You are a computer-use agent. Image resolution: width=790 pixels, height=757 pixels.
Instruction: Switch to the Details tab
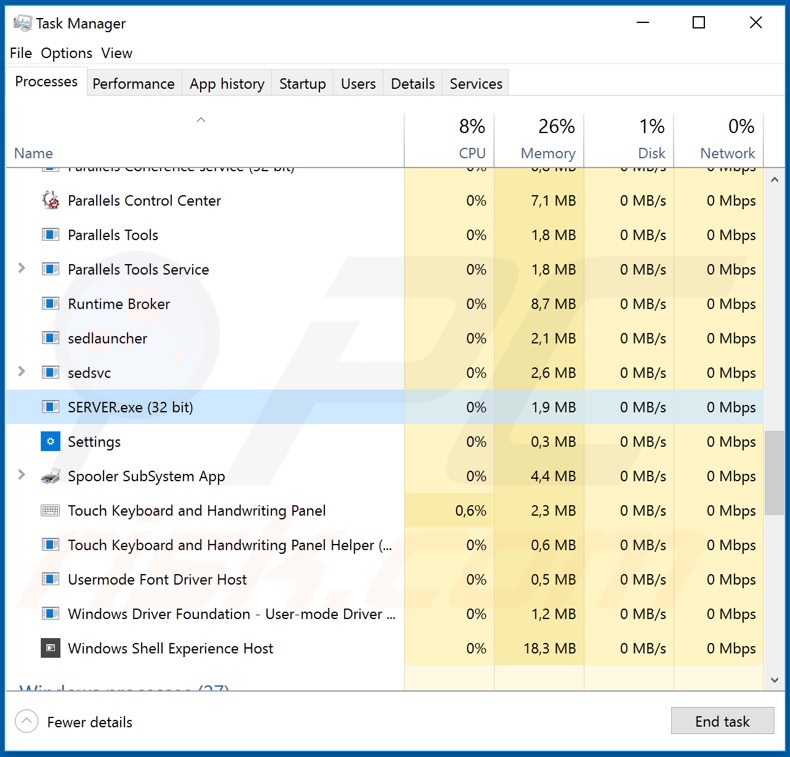point(413,84)
